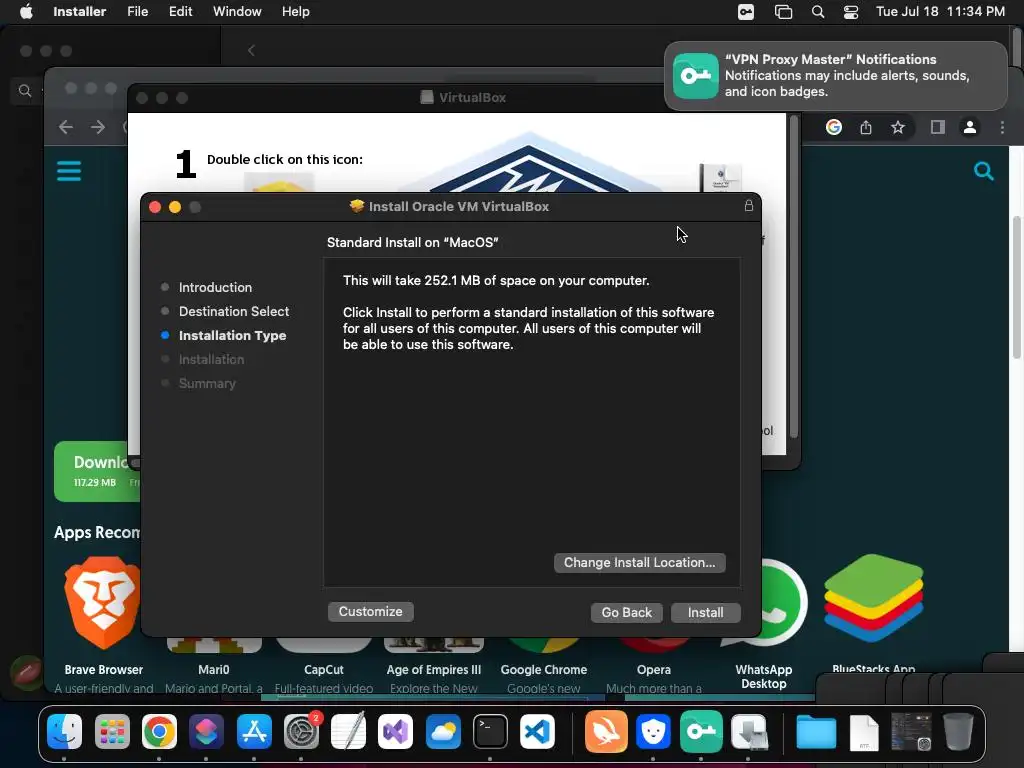Screen dimensions: 1024x768
Task: Click the Install button in installer
Action: point(705,613)
